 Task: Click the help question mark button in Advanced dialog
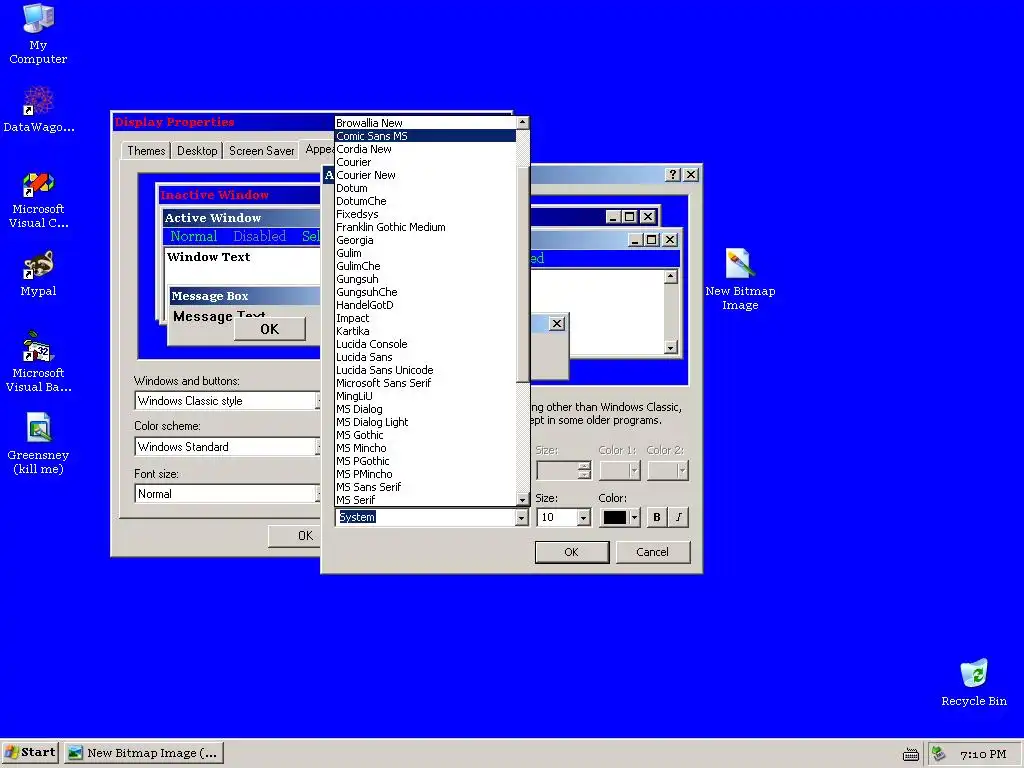pos(673,174)
